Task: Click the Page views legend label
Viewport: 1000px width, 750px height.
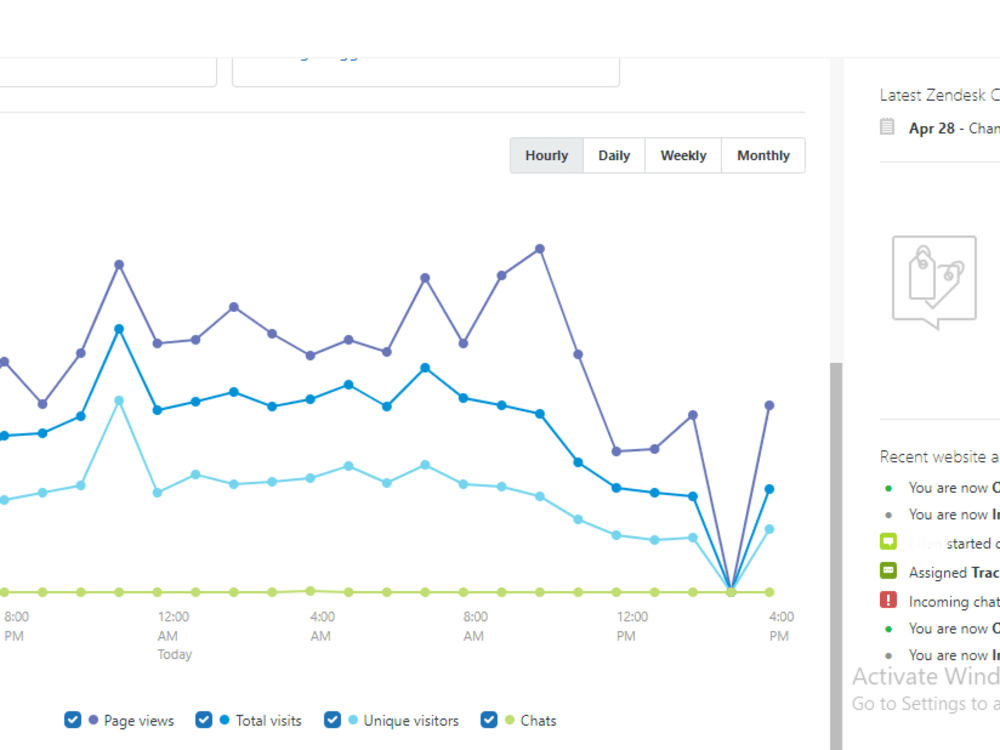Action: click(x=139, y=721)
